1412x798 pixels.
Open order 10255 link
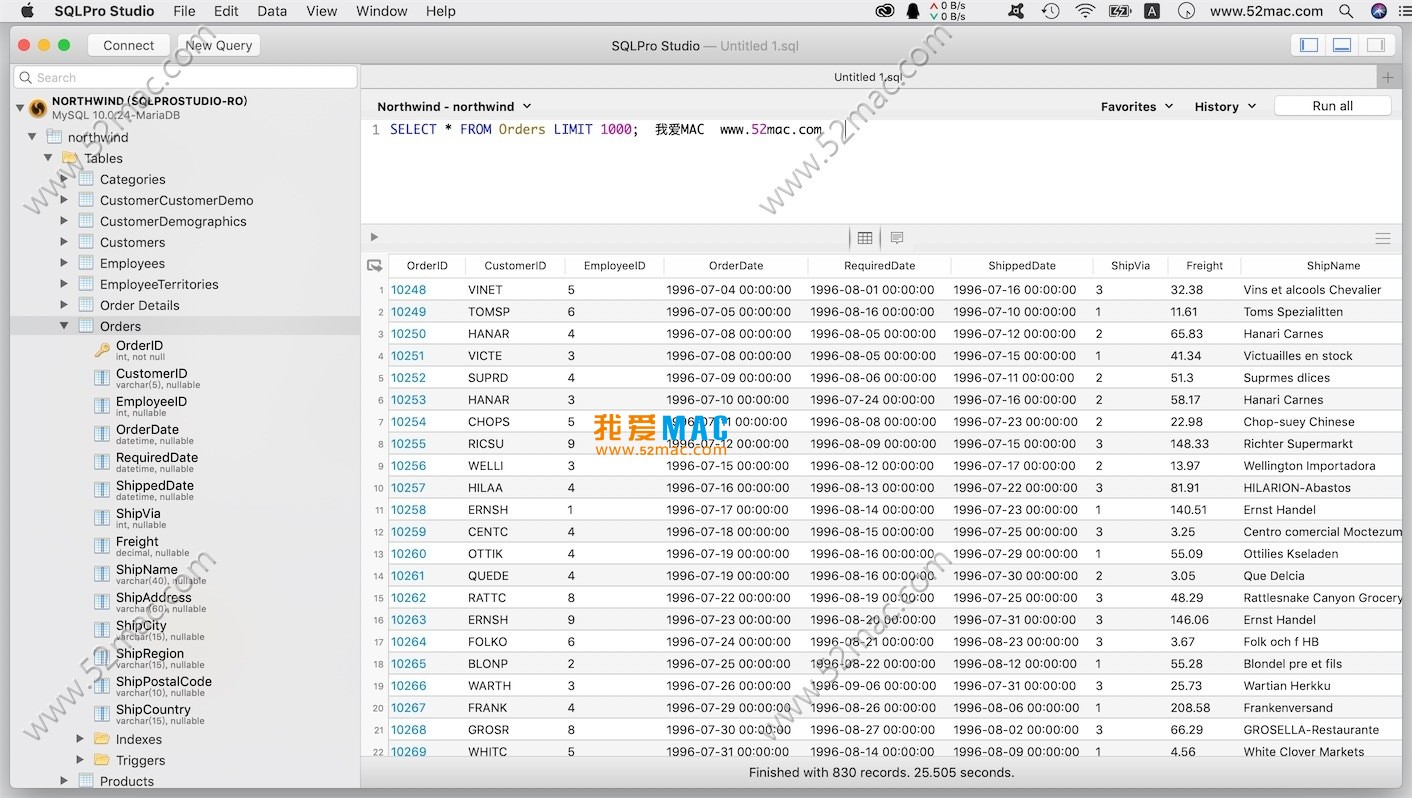tap(408, 444)
